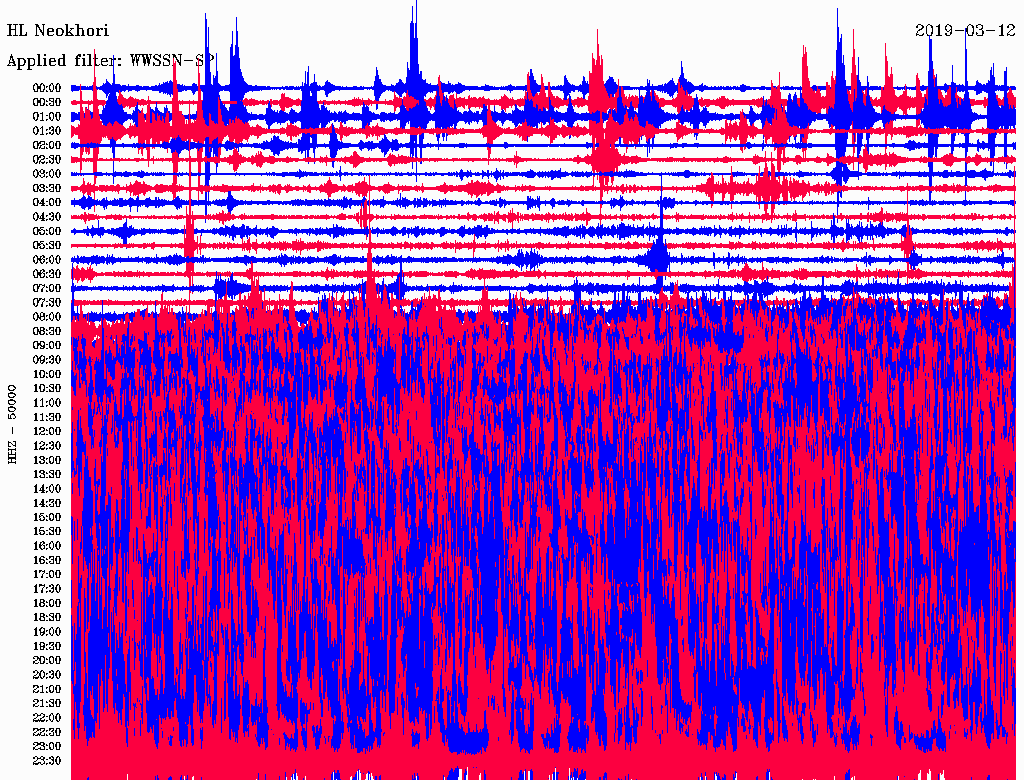Select the 13:30 time label
This screenshot has height=780, width=1024.
coord(47,474)
